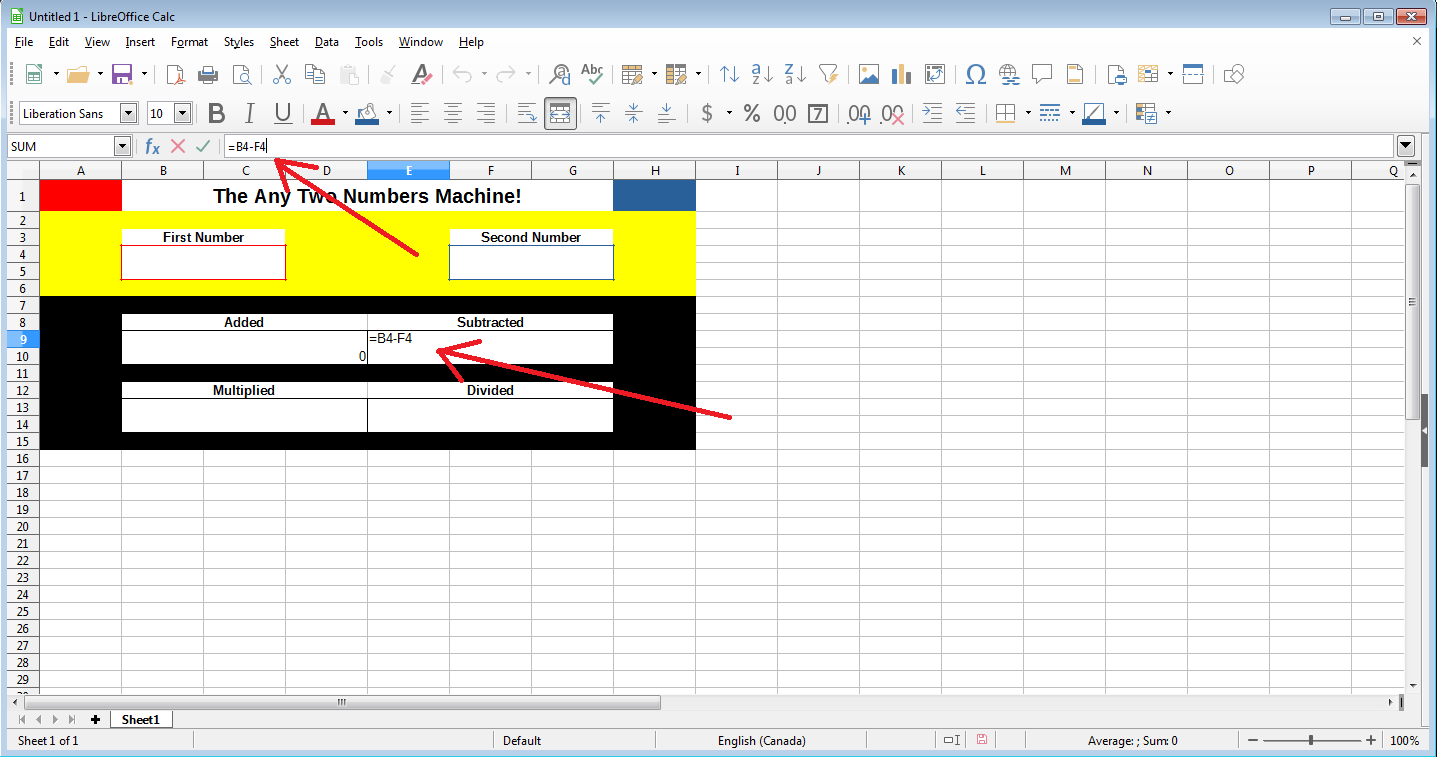Insert special character with Omega icon

pos(976,74)
